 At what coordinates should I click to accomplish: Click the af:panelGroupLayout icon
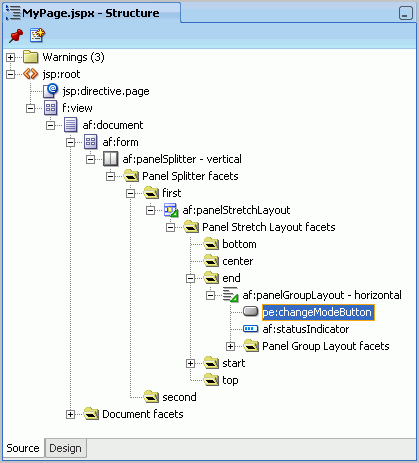tap(231, 295)
